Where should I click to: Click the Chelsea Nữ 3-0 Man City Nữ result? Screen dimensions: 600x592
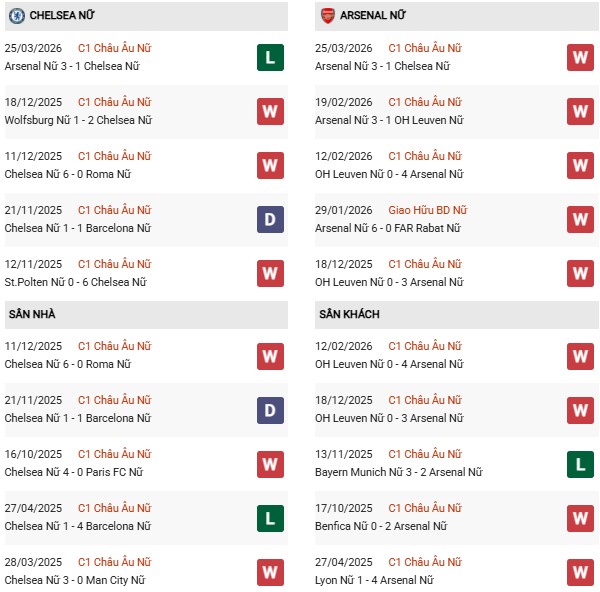tap(76, 580)
